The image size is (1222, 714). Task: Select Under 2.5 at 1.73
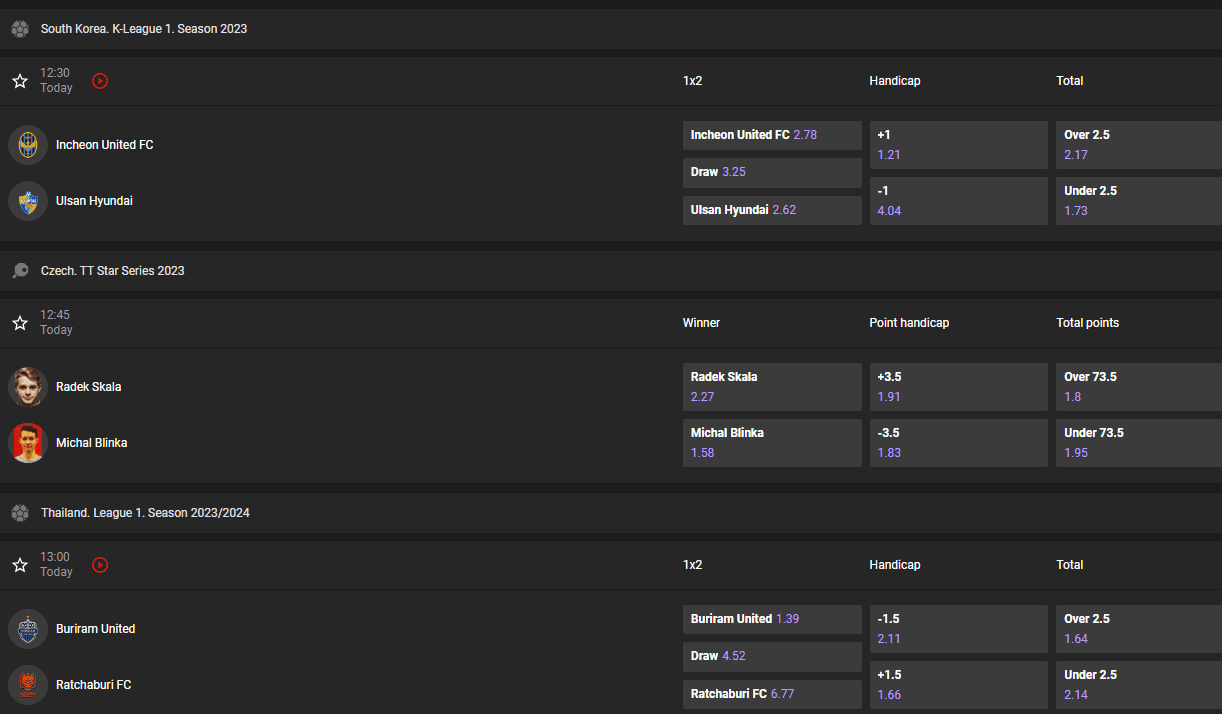tap(1139, 201)
